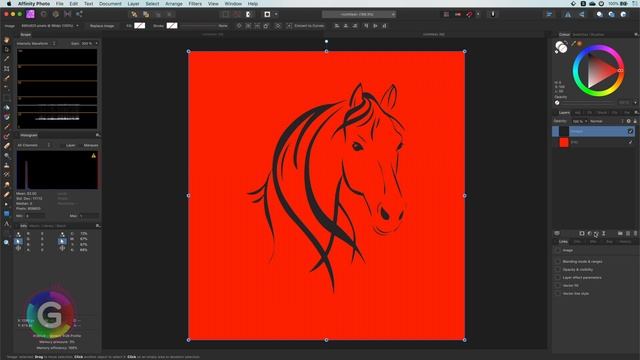Open the Apple menu
This screenshot has height=360, width=640.
pyautogui.click(x=9, y=4)
